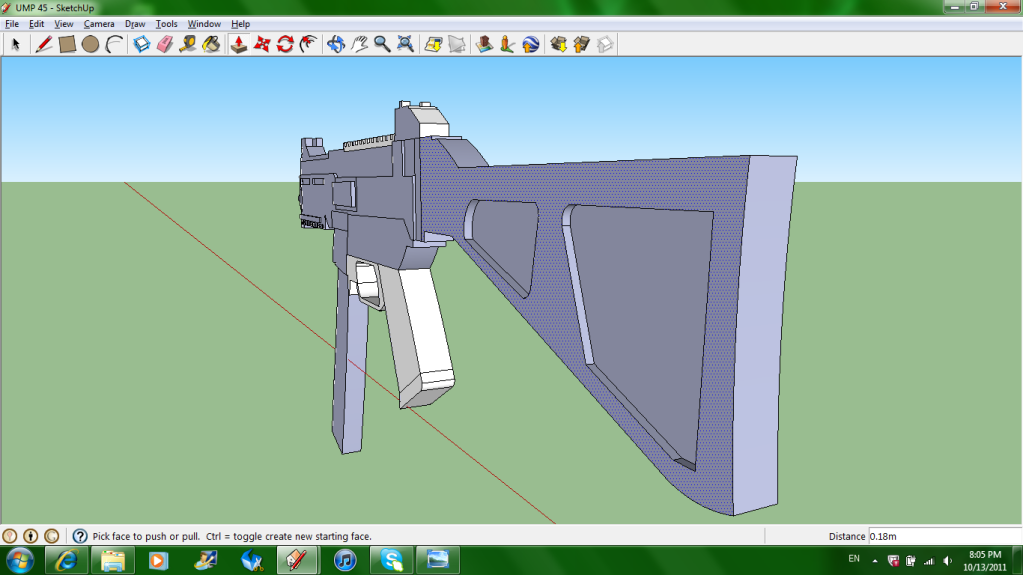The width and height of the screenshot is (1023, 575).
Task: Open Windows Media Player from the taskbar
Action: [x=159, y=560]
